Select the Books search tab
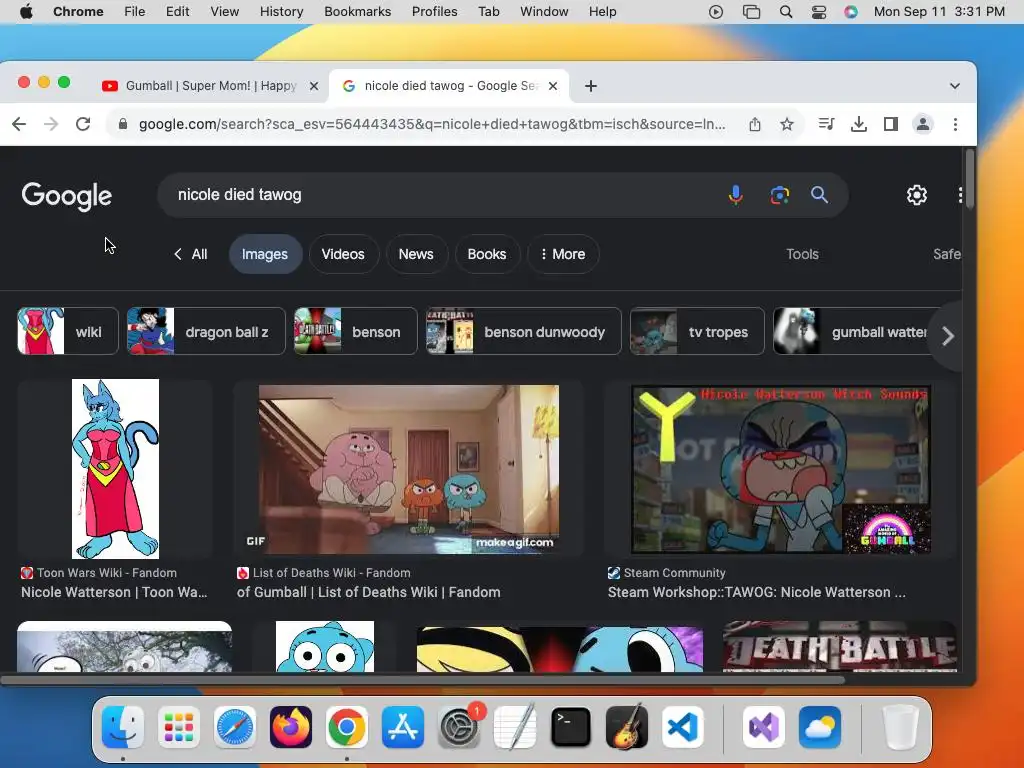1024x768 pixels. (487, 254)
